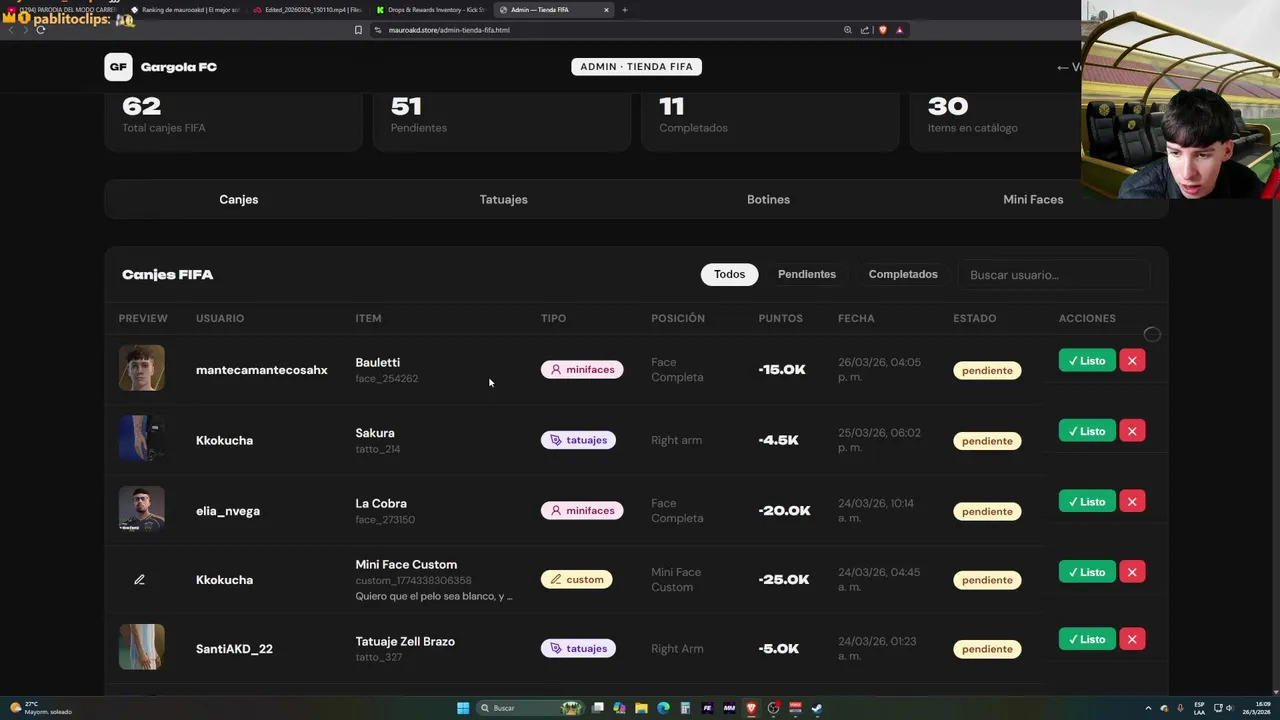Switch to Ranking de mauroakd browser tab
This screenshot has width=1280, height=720.
pos(185,10)
